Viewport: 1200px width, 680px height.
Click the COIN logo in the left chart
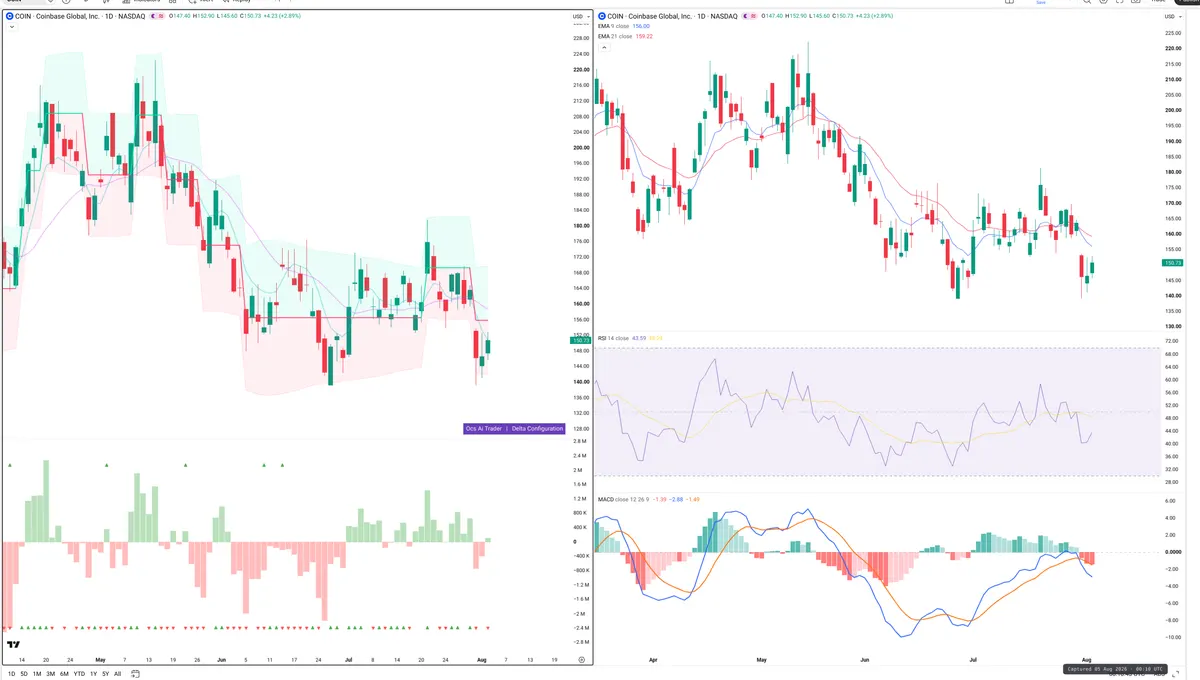point(9,16)
